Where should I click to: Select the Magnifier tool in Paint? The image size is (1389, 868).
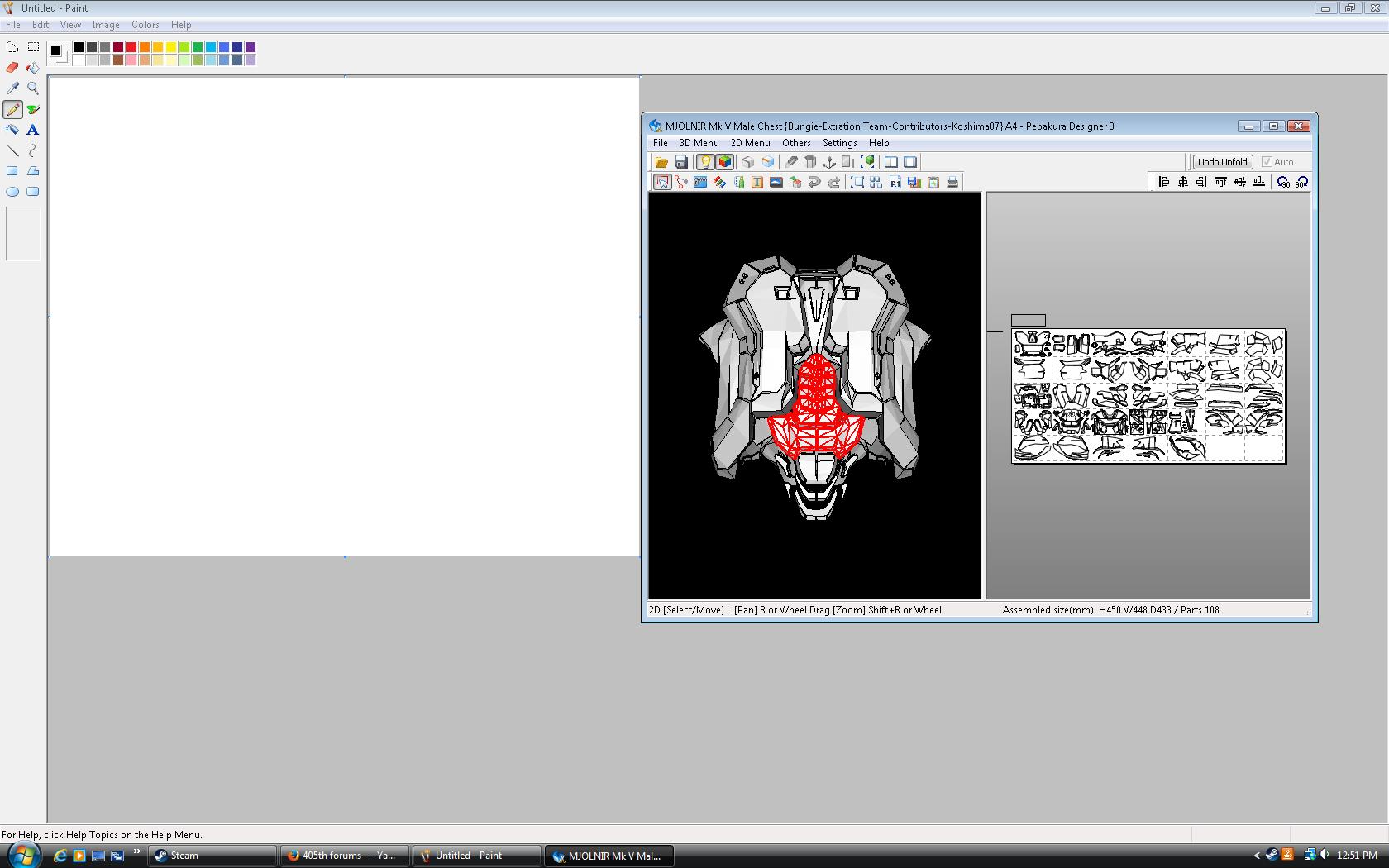pyautogui.click(x=33, y=88)
